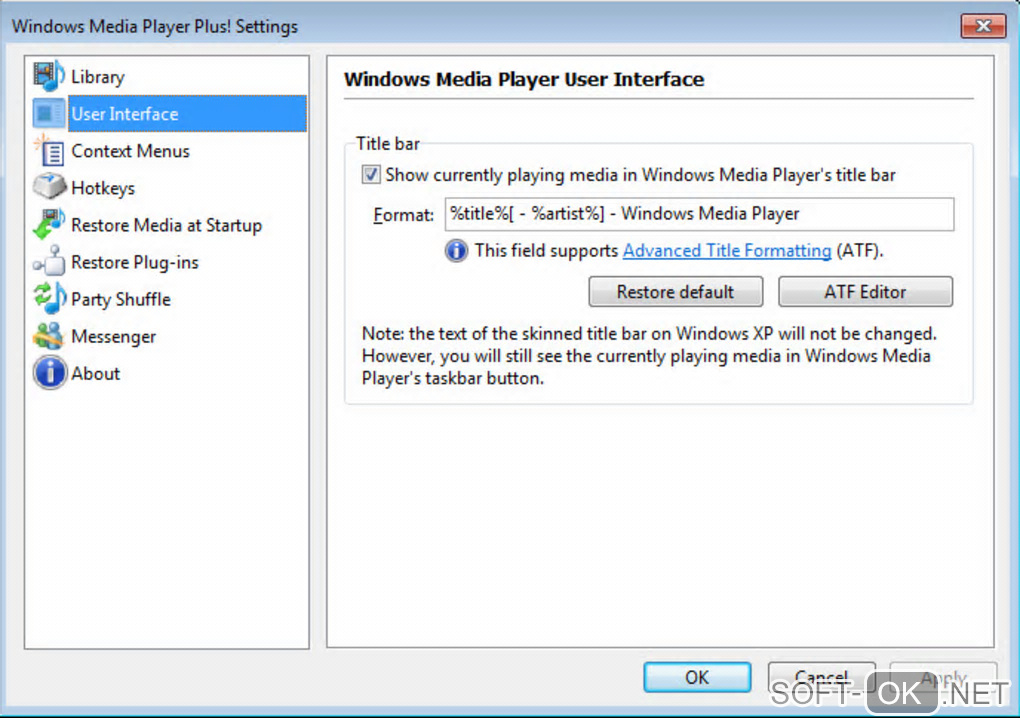This screenshot has width=1020, height=718.
Task: Open the Library settings page
Action: coord(98,77)
